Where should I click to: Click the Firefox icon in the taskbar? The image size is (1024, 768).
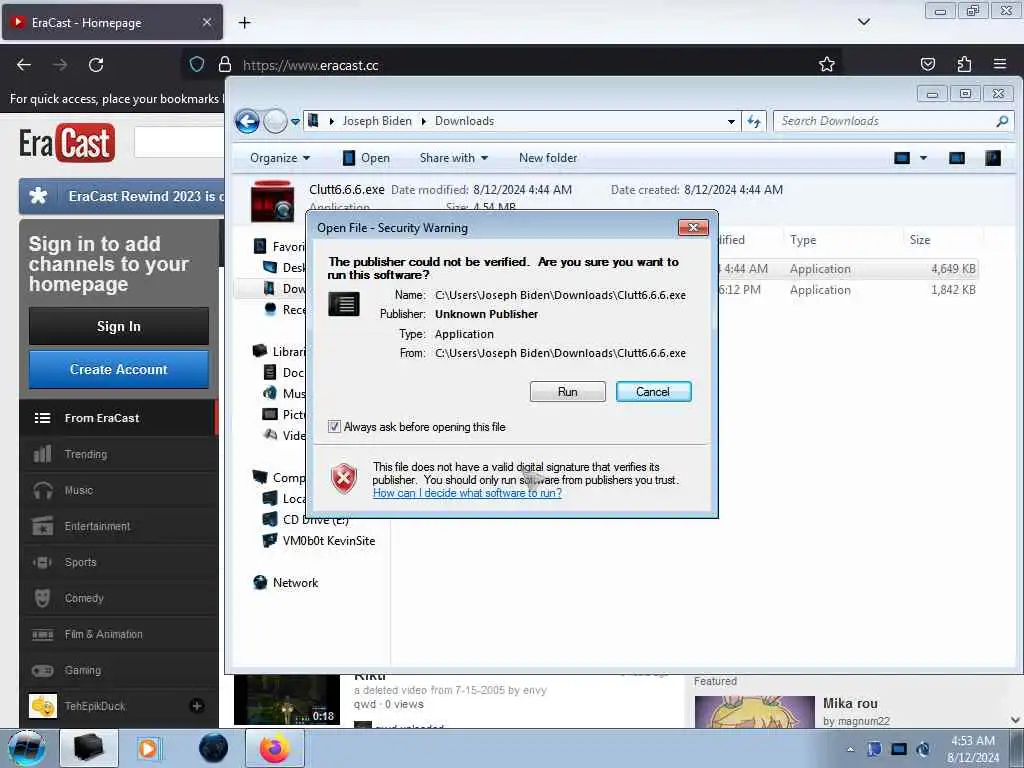tap(275, 748)
